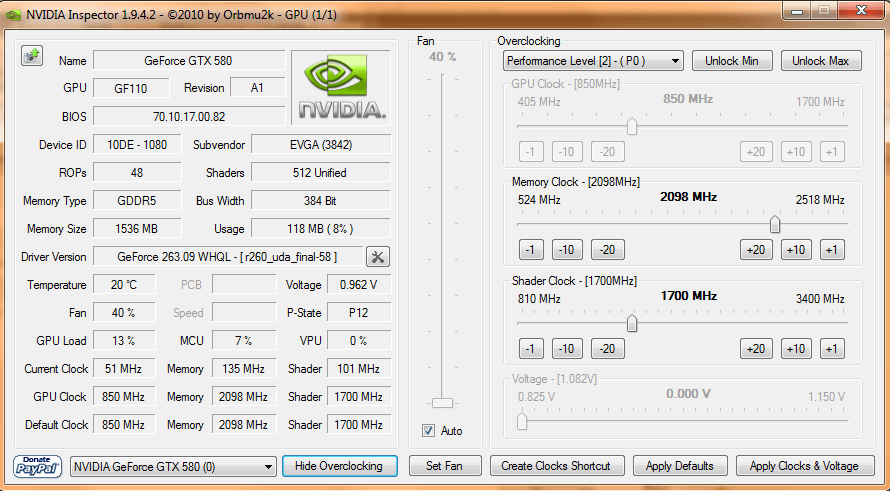The width and height of the screenshot is (890, 491).
Task: Click Set Fan button
Action: [444, 466]
